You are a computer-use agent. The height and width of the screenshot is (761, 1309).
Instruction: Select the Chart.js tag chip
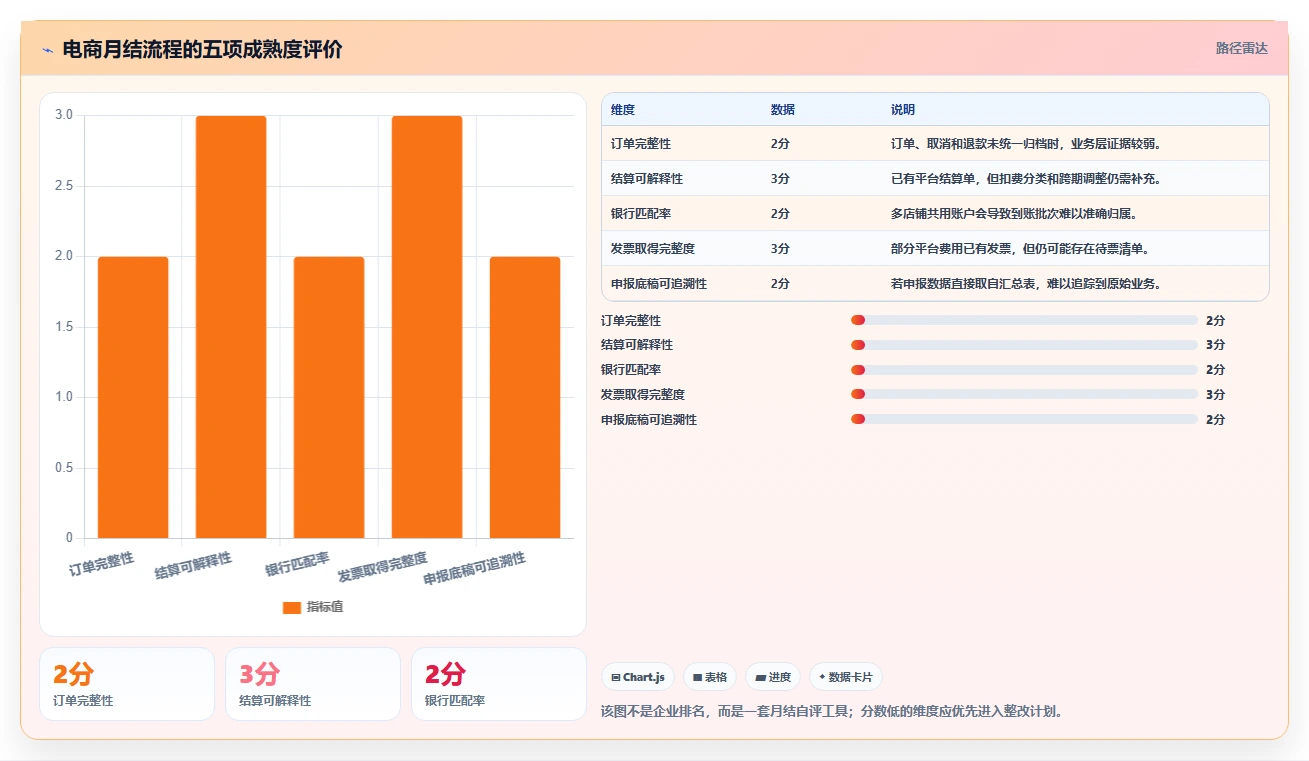[x=638, y=677]
